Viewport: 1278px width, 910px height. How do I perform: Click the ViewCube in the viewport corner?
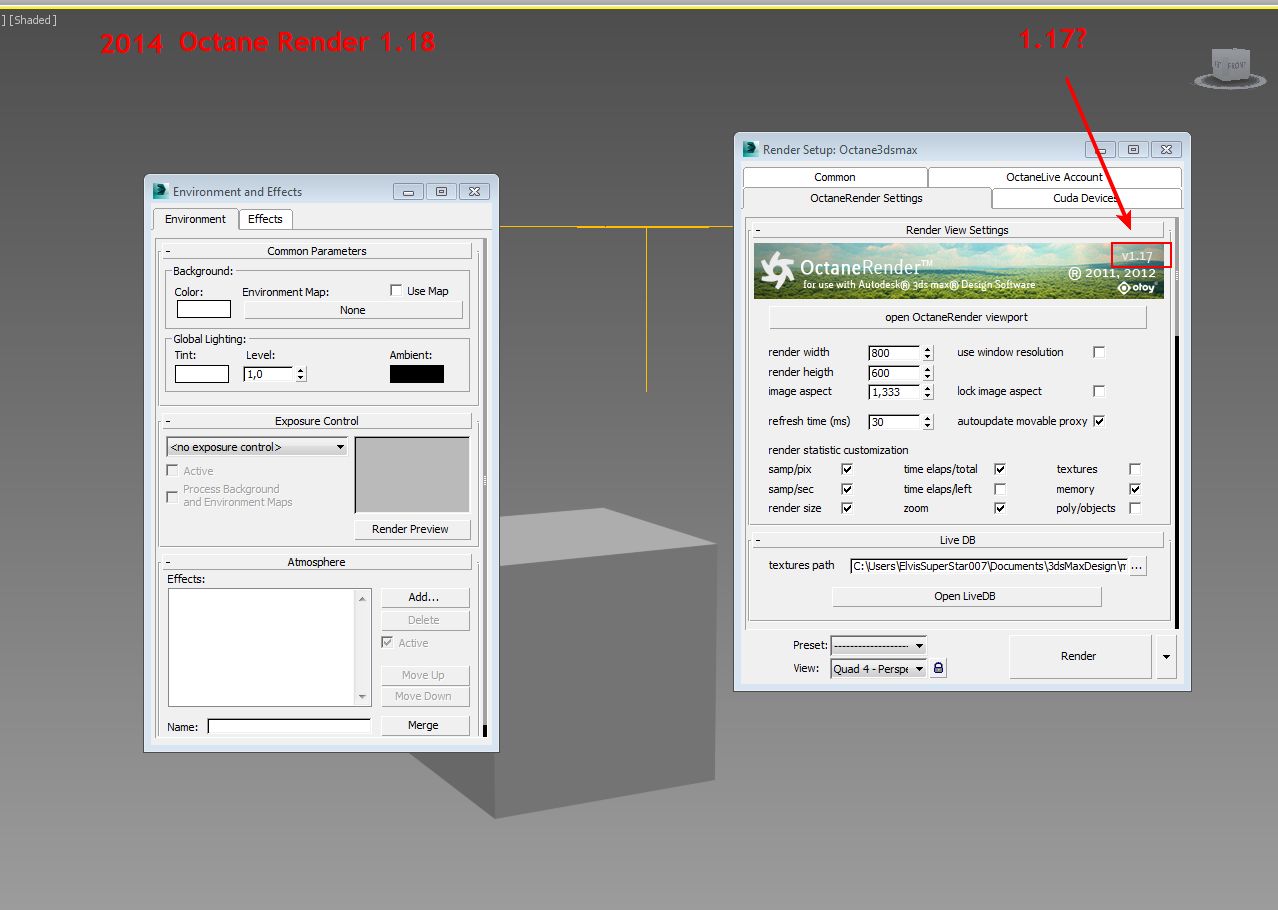click(1229, 66)
